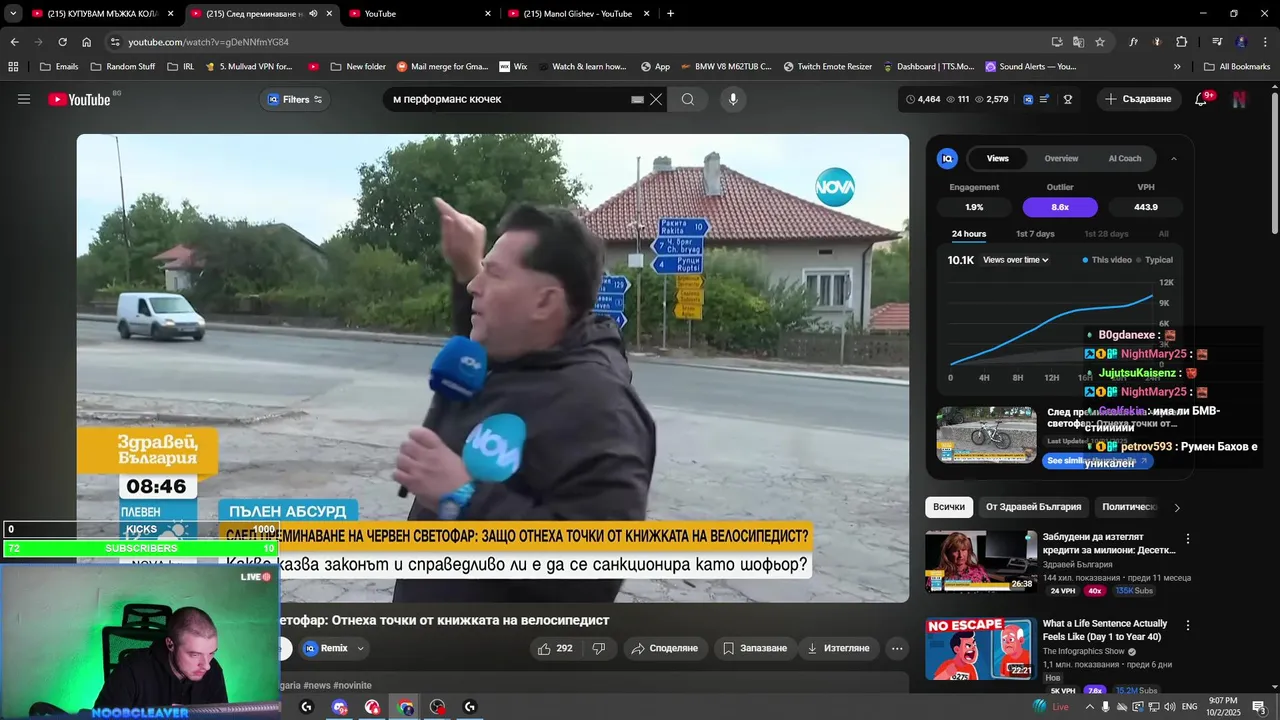Click the 8.6x Outlier score pill
The height and width of the screenshot is (720, 1280).
[x=1060, y=207]
